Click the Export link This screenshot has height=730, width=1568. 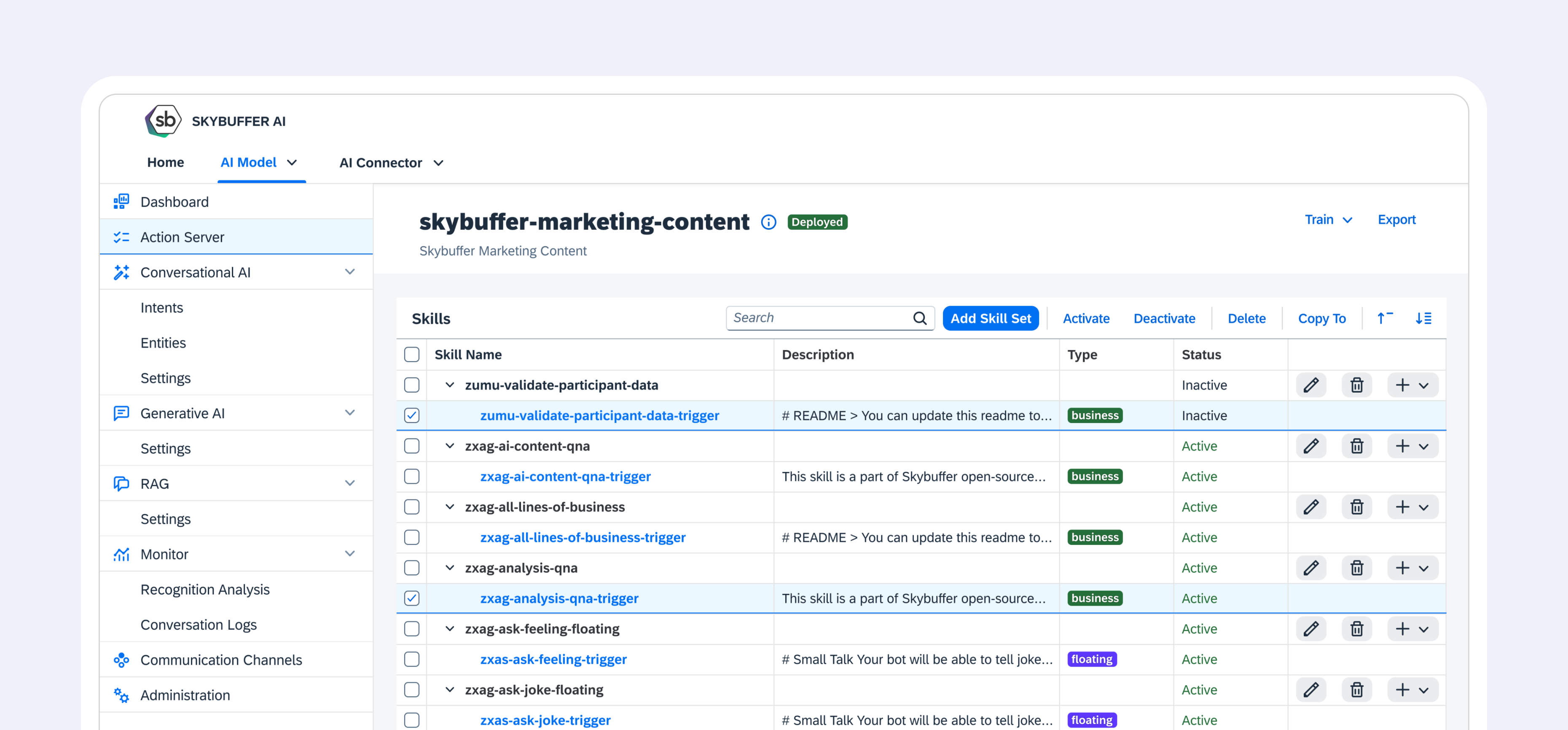[x=1396, y=220]
